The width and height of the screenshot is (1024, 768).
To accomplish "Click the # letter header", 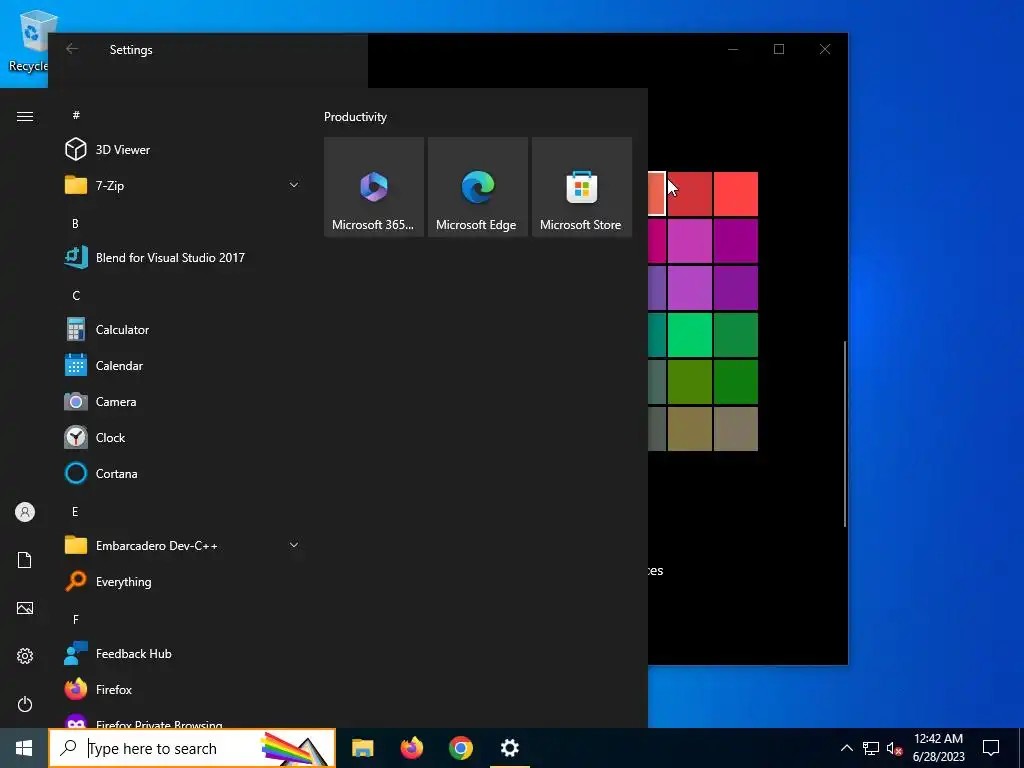I will tap(76, 115).
